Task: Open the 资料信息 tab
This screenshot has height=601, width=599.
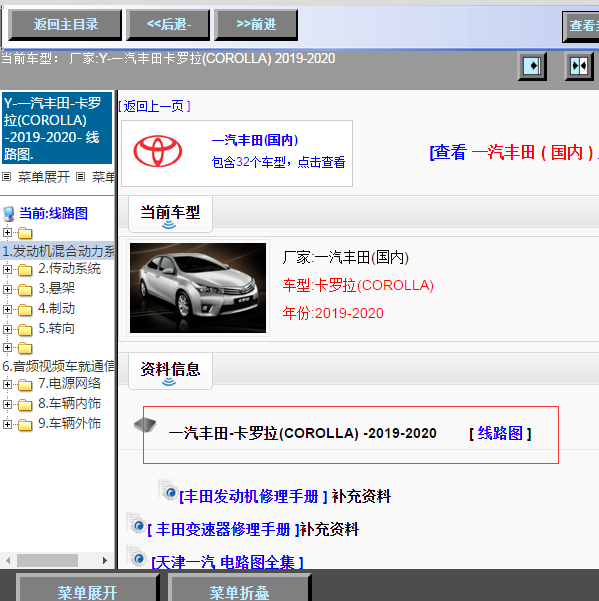Action: pyautogui.click(x=170, y=371)
